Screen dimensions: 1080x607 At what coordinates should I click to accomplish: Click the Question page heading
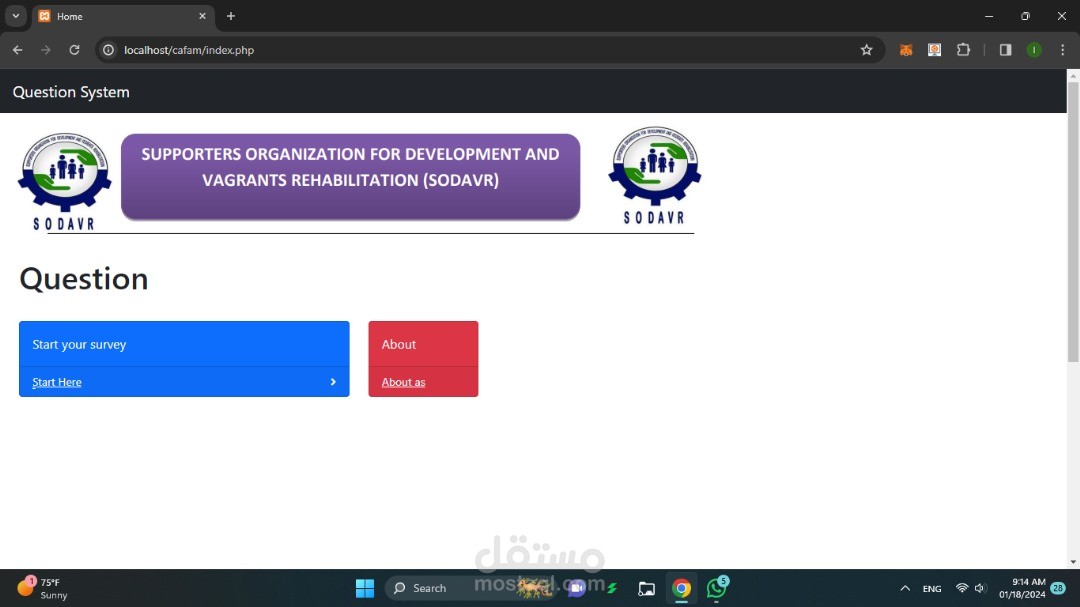tap(84, 278)
